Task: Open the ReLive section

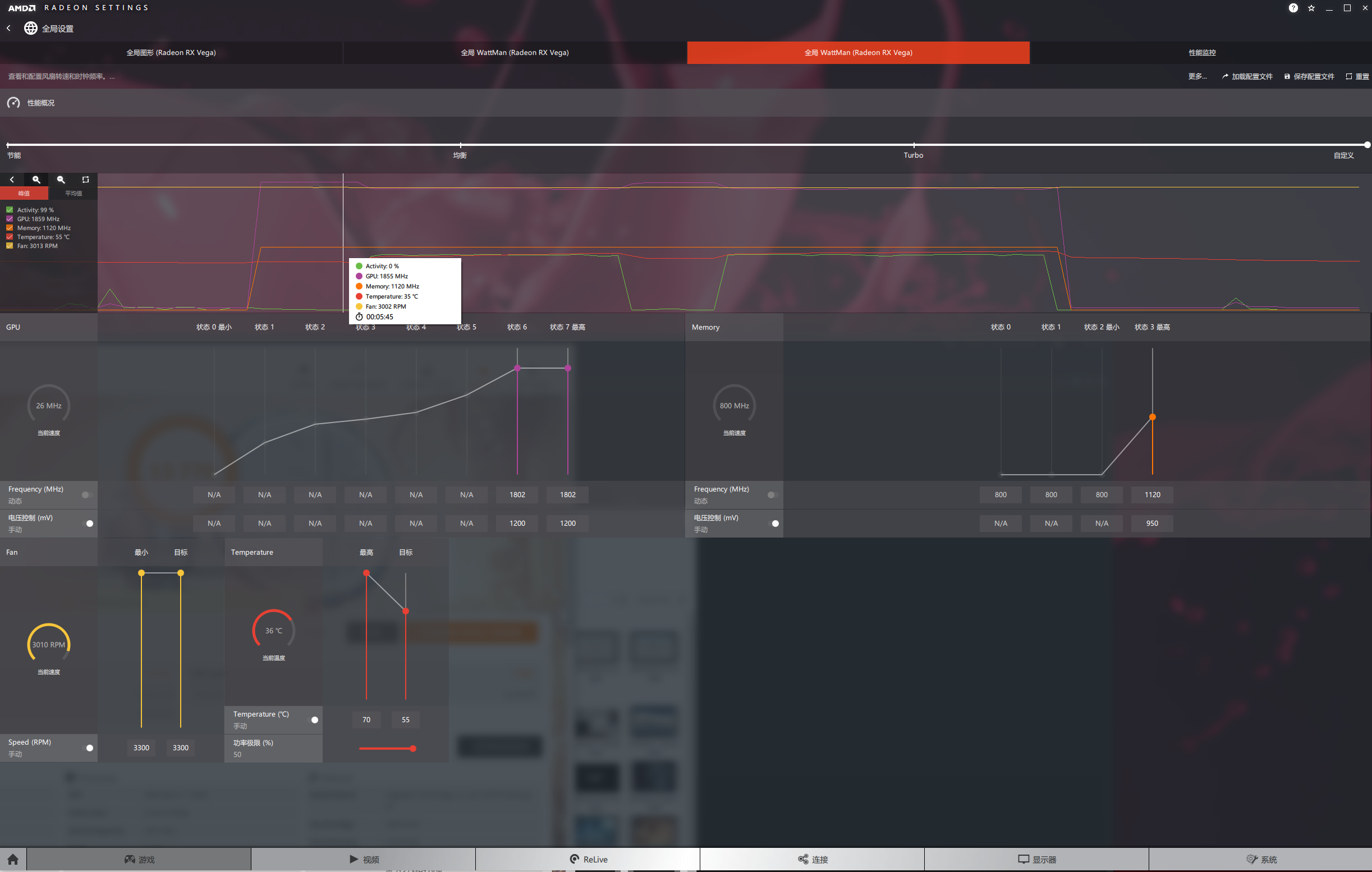Action: 588,859
